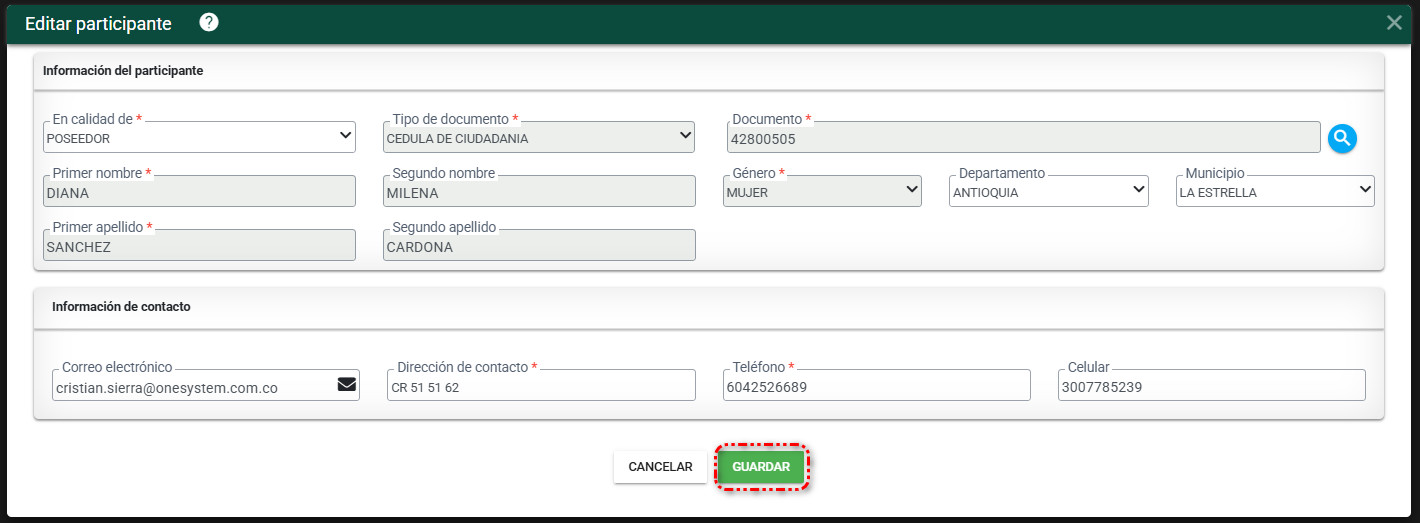Click the help question mark icon
Viewport: 1420px width, 523px height.
coord(209,23)
